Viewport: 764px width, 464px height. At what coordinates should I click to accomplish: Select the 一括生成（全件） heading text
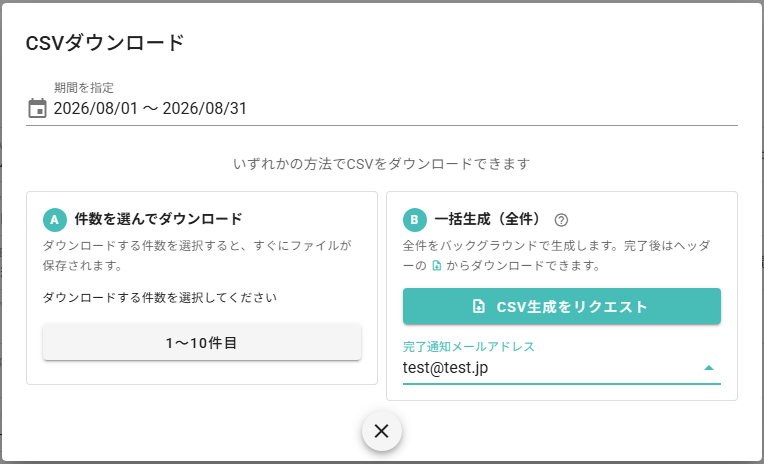(x=487, y=219)
